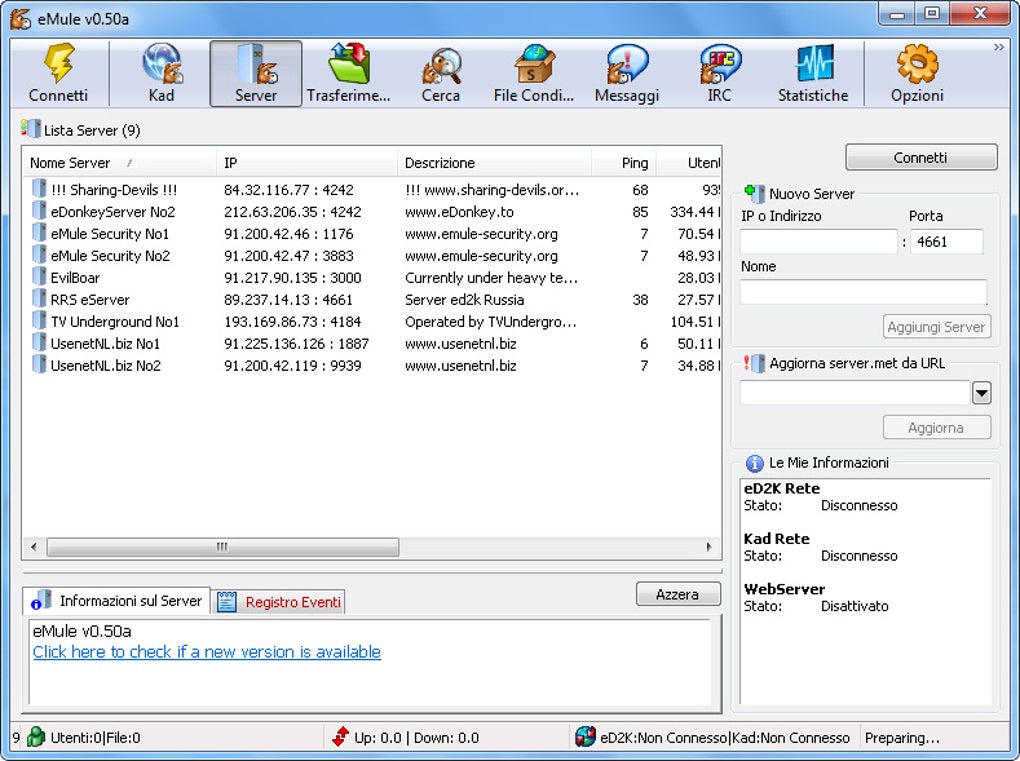Click the server icon of UsenetNL.biz No1
The height and width of the screenshot is (761, 1020).
pos(39,343)
